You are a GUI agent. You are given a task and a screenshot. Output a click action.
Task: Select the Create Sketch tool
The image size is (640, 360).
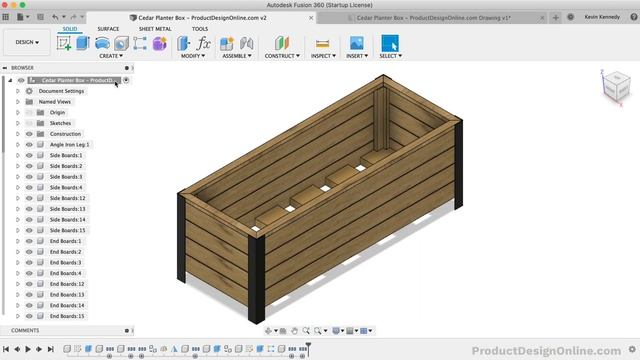[x=64, y=43]
